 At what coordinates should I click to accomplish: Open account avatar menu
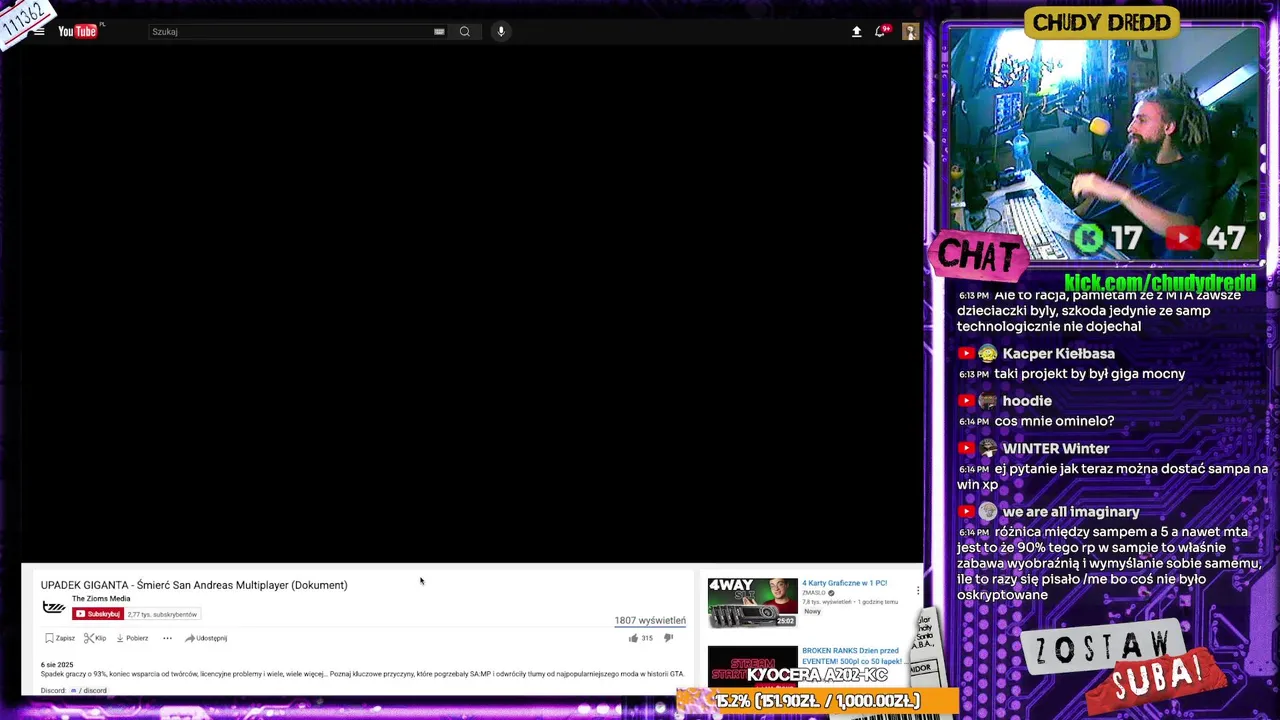[x=910, y=32]
